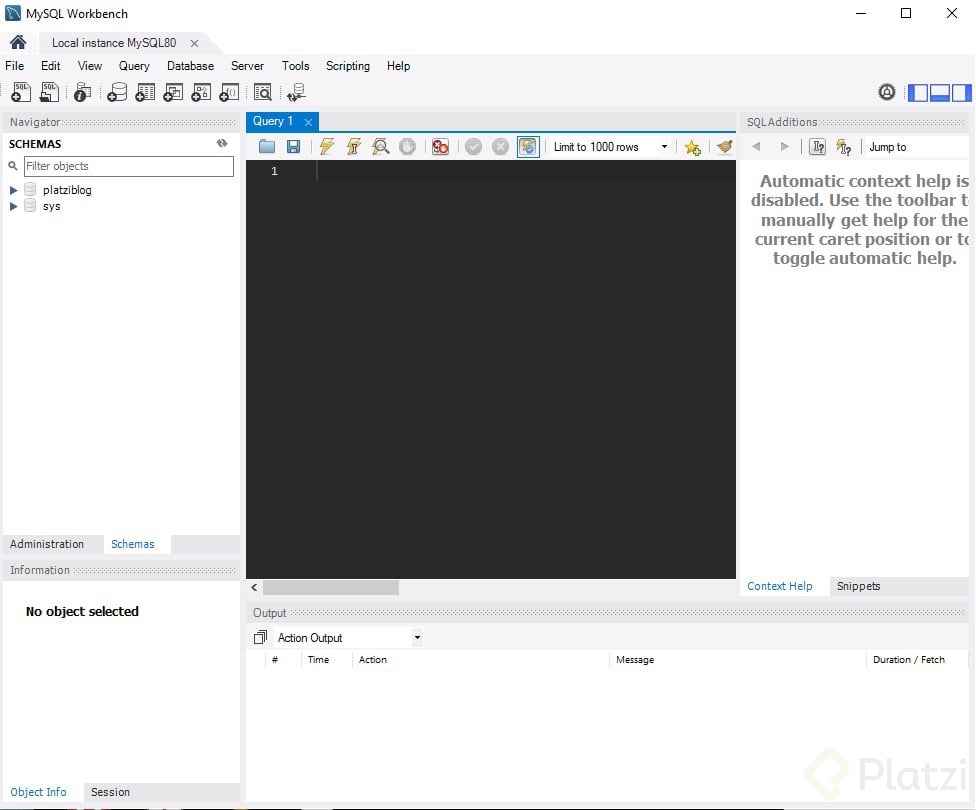Select the platziblog schema name
Screen dimensions: 976x810
click(67, 190)
